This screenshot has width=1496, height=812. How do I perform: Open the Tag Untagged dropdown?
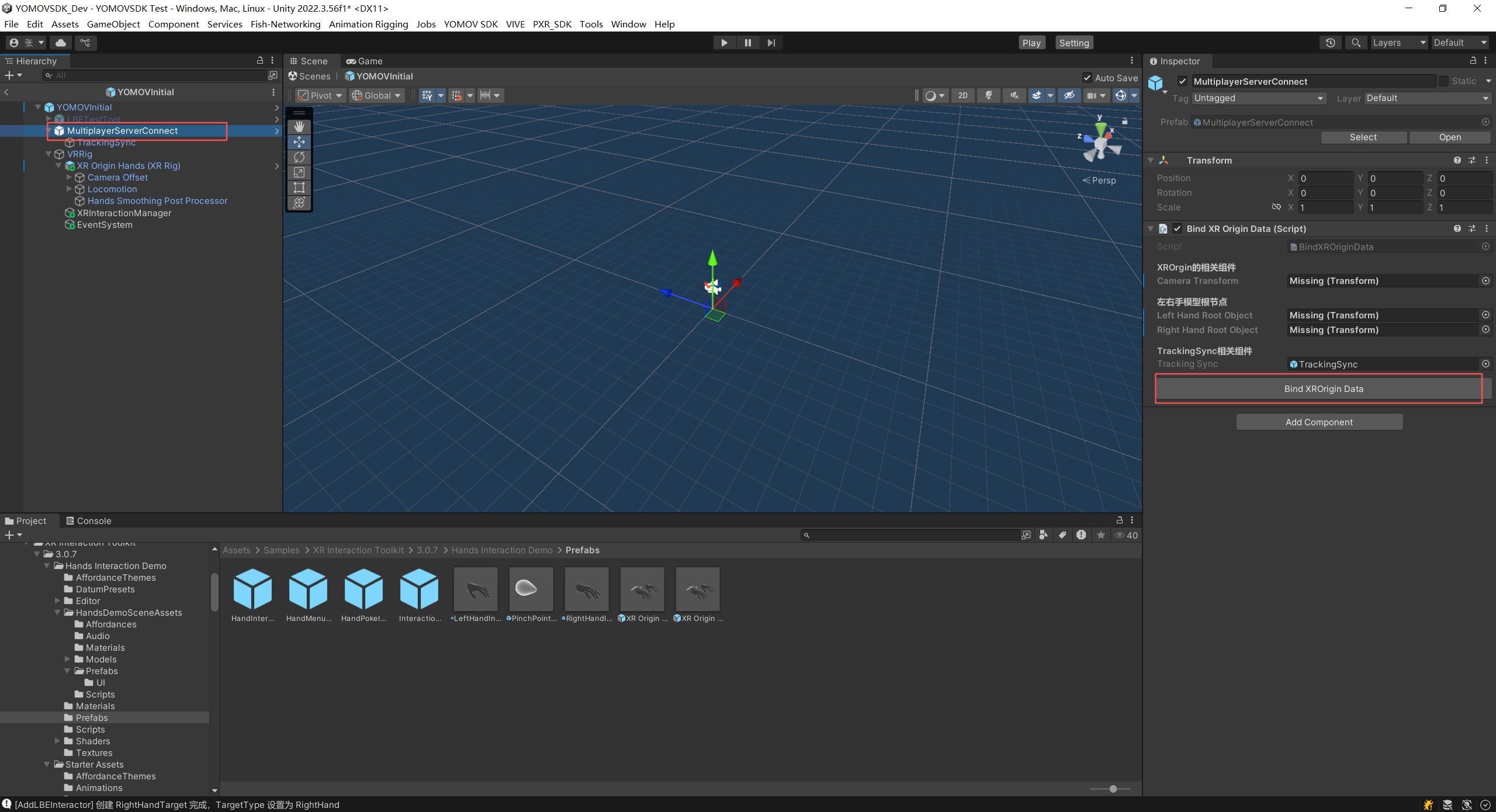tap(1259, 98)
